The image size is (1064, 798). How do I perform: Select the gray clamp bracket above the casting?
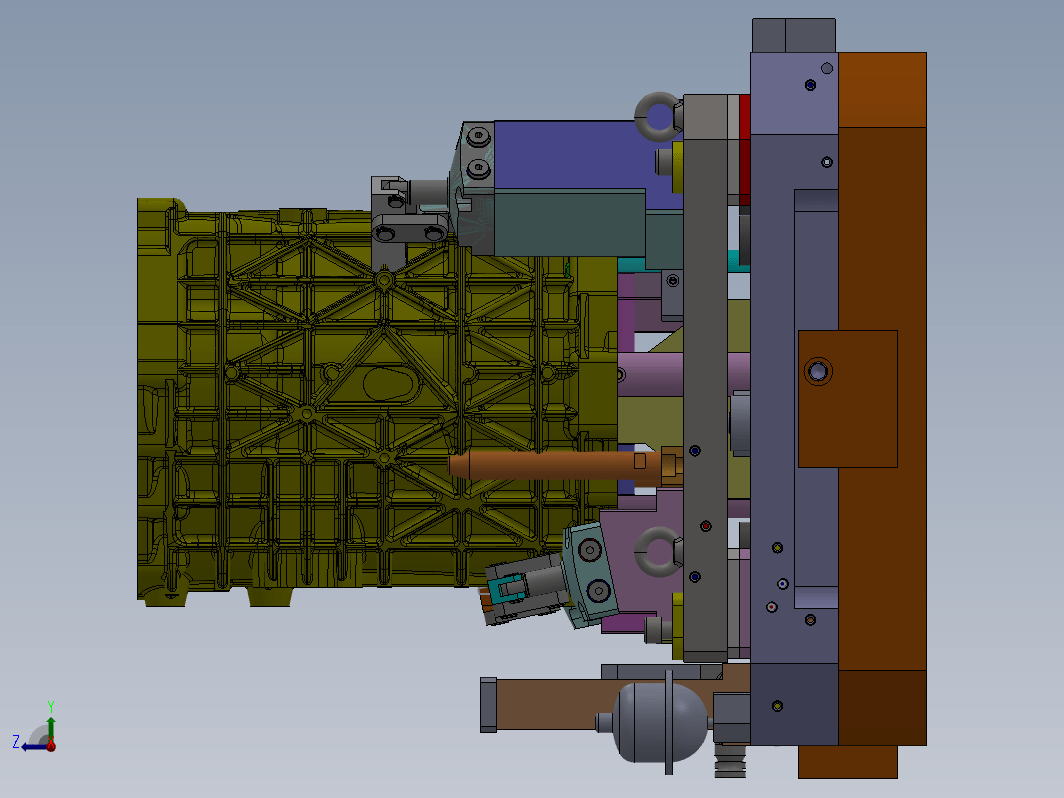(x=407, y=224)
